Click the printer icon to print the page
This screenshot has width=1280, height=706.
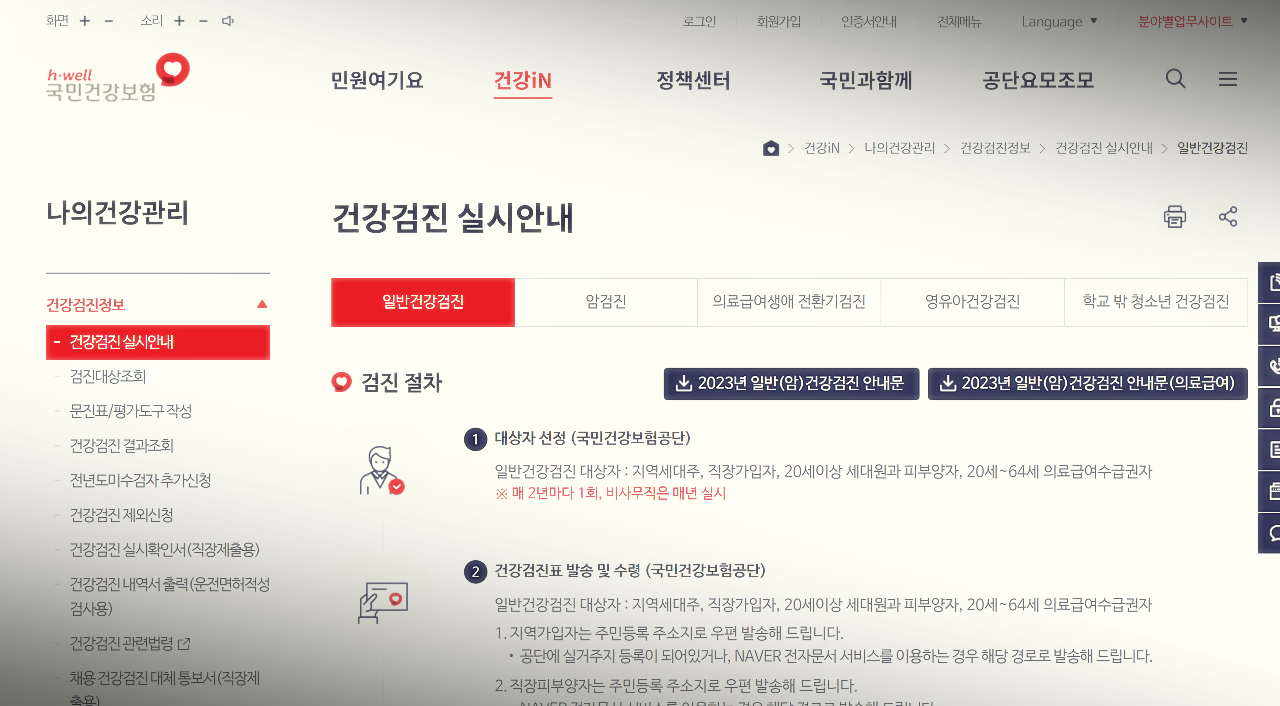click(x=1175, y=216)
